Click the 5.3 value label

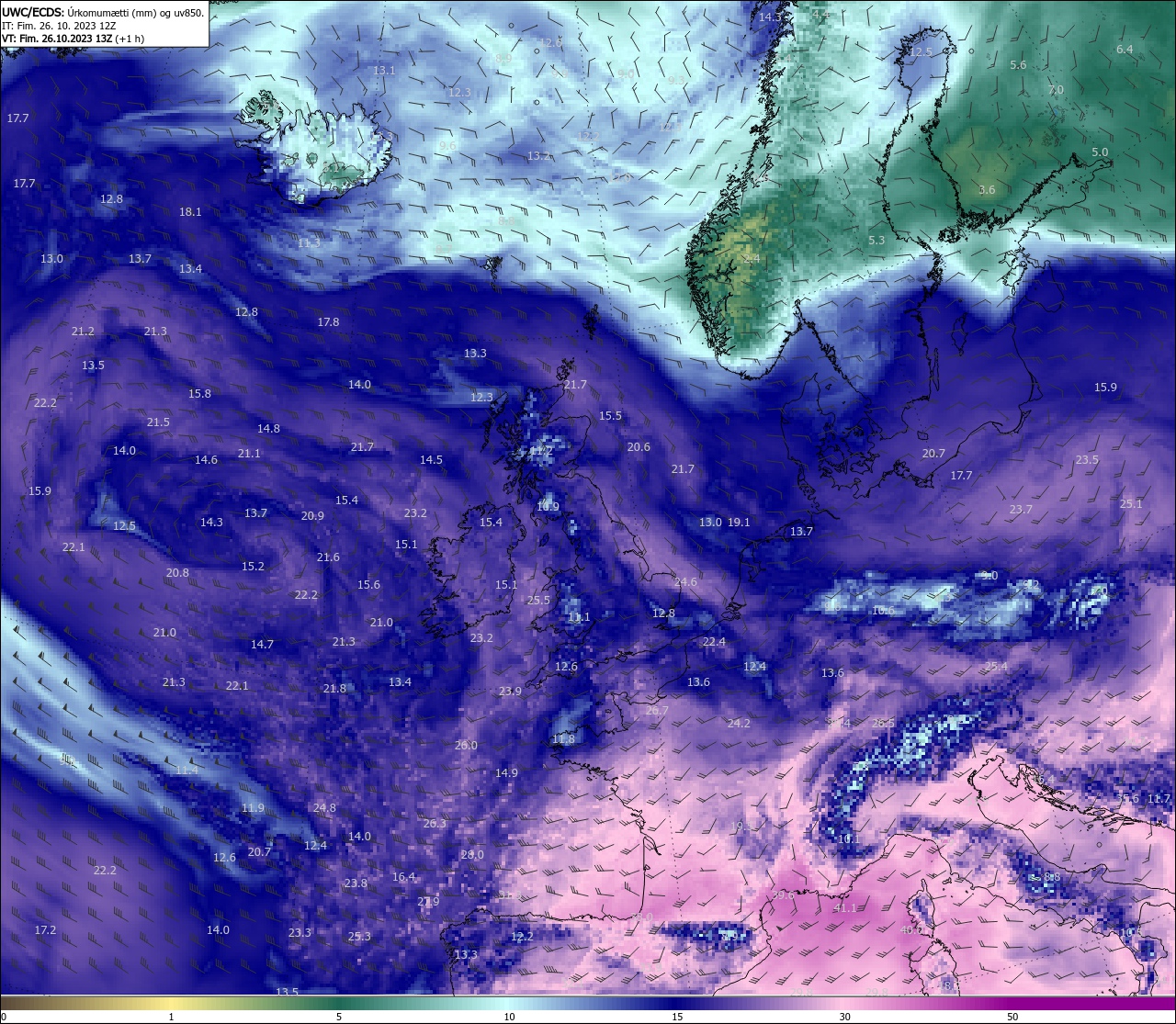pyautogui.click(x=876, y=241)
